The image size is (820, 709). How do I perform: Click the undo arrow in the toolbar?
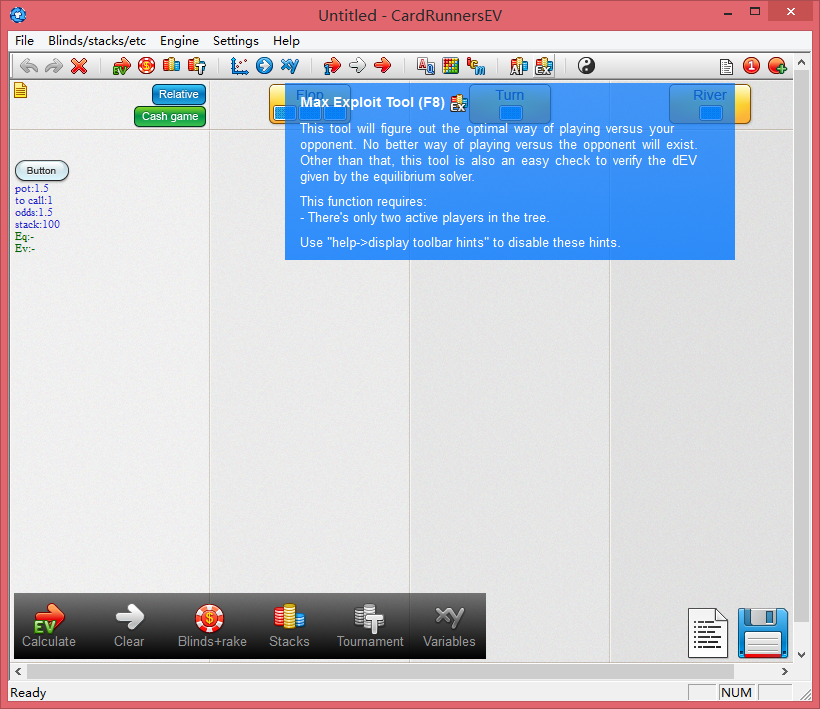[29, 66]
